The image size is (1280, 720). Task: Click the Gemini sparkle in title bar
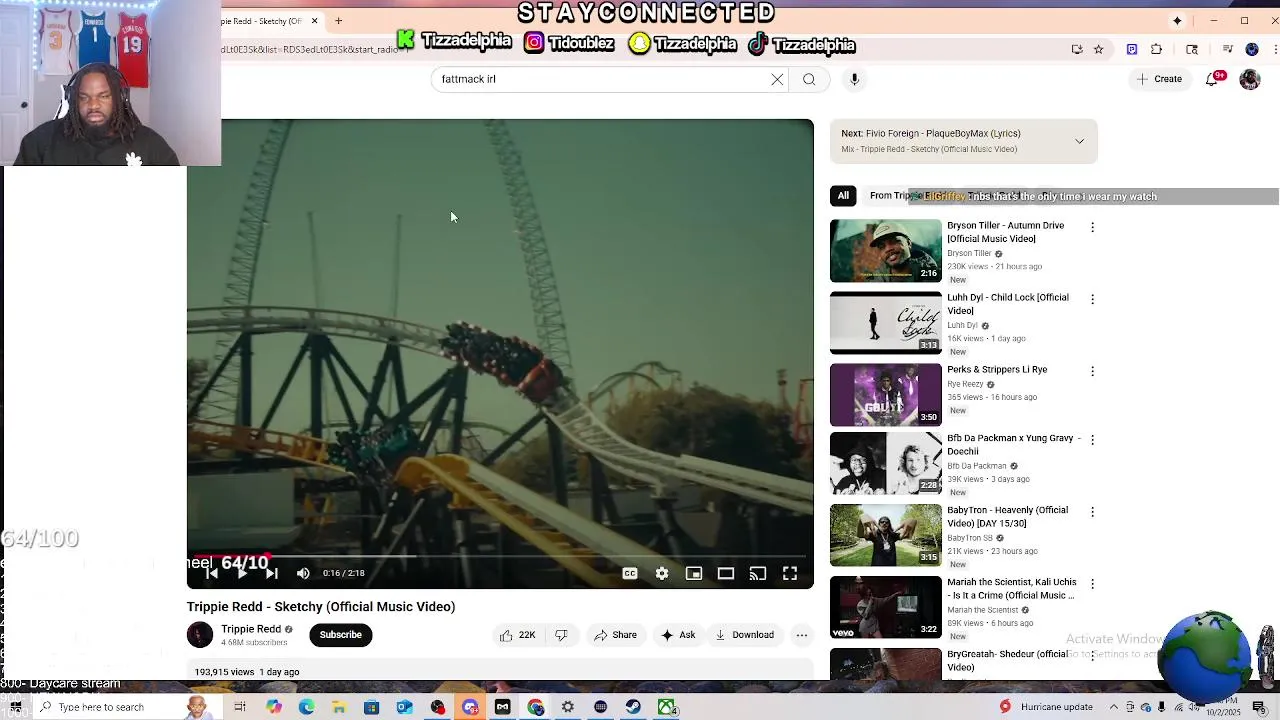pos(1177,21)
